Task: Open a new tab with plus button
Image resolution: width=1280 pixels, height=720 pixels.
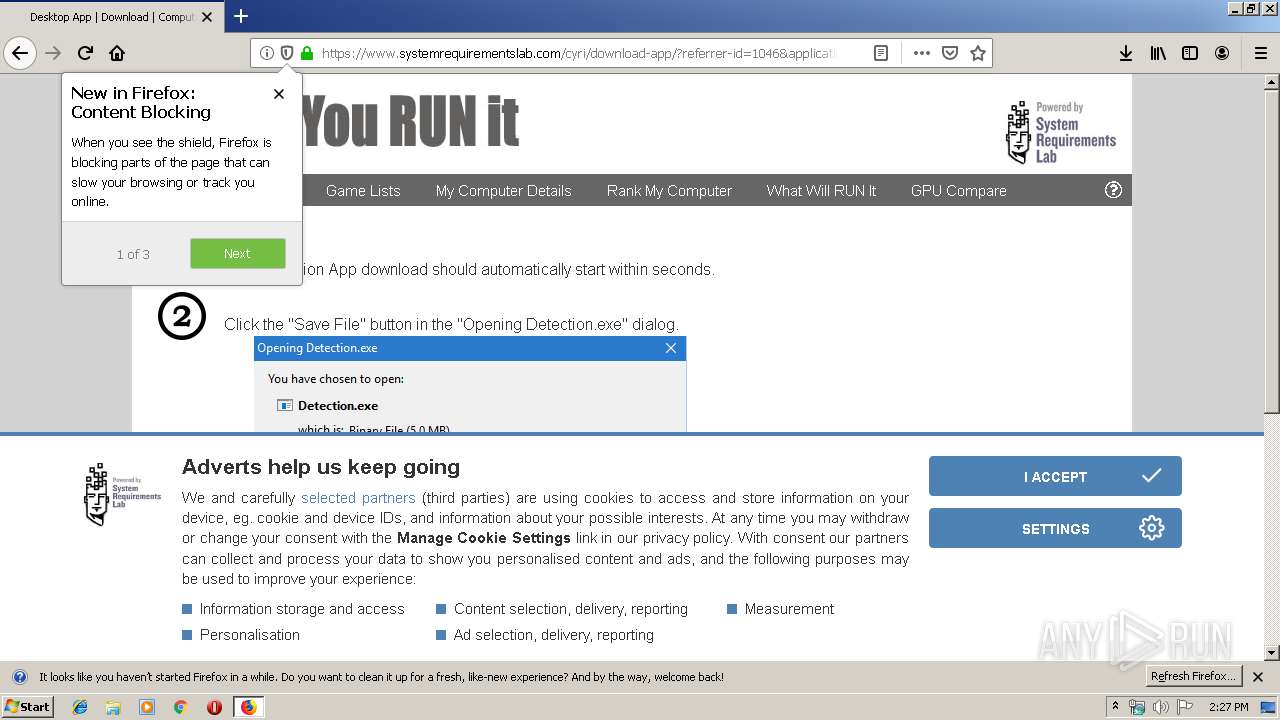Action: tap(241, 16)
